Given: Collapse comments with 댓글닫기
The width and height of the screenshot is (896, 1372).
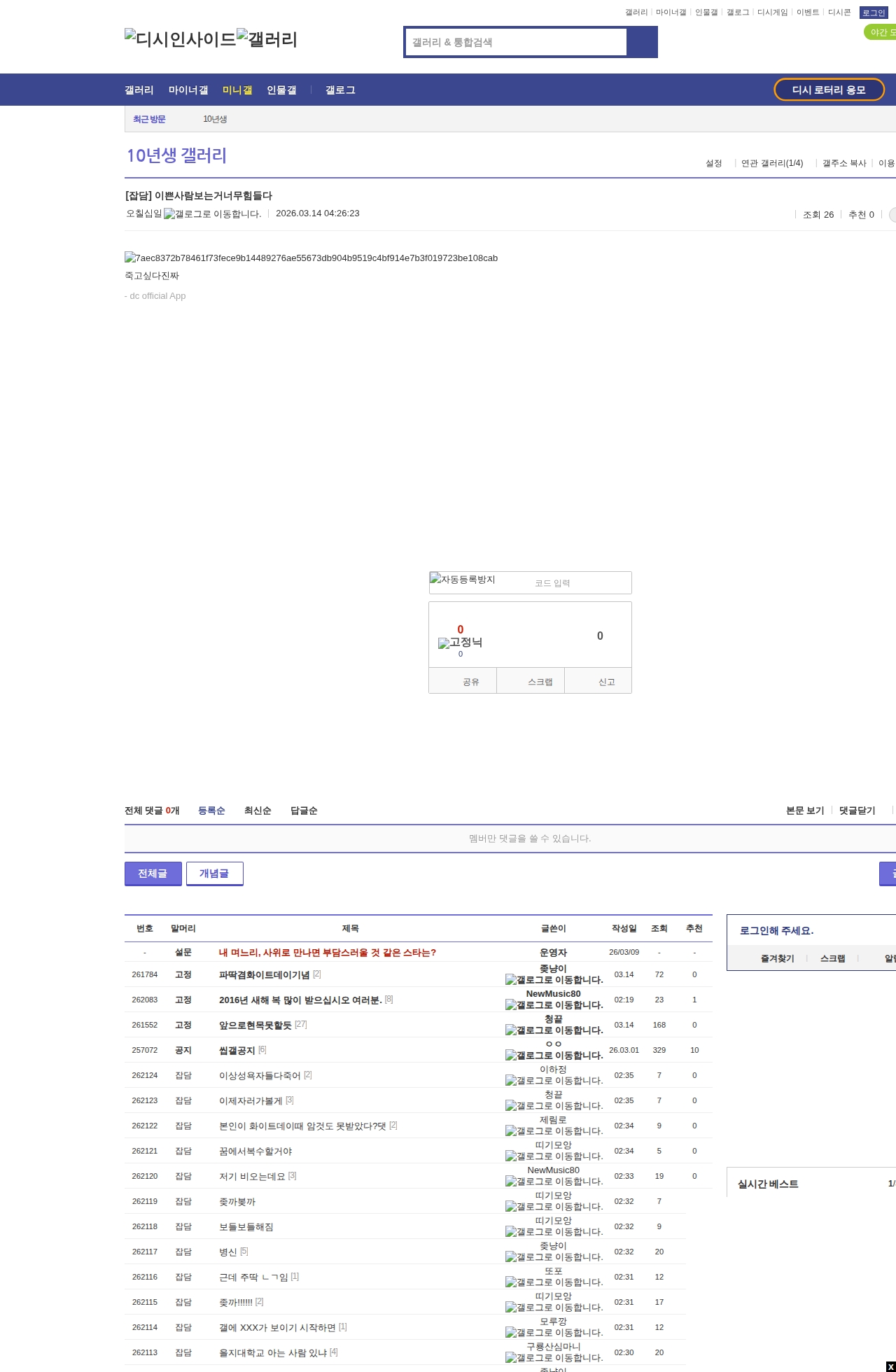Looking at the screenshot, I should (x=857, y=811).
